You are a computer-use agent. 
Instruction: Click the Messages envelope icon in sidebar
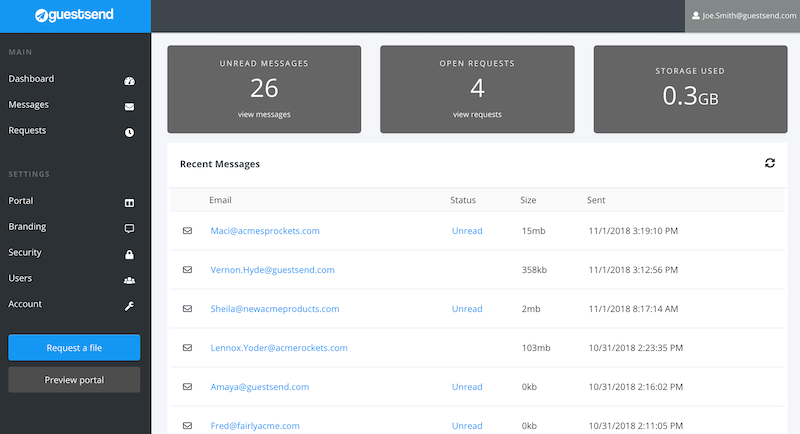(x=130, y=107)
